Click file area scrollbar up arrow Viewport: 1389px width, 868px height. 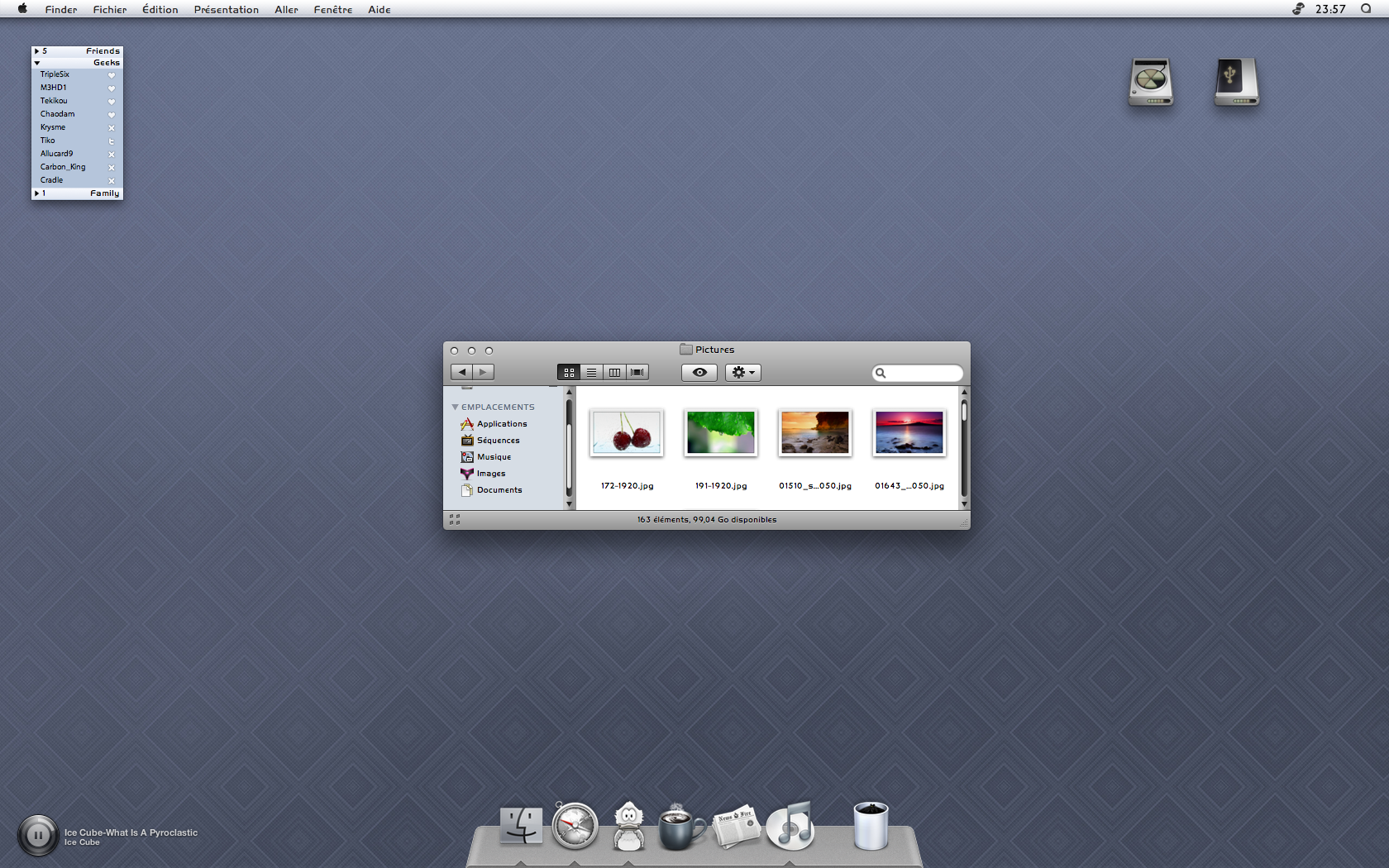[x=964, y=392]
